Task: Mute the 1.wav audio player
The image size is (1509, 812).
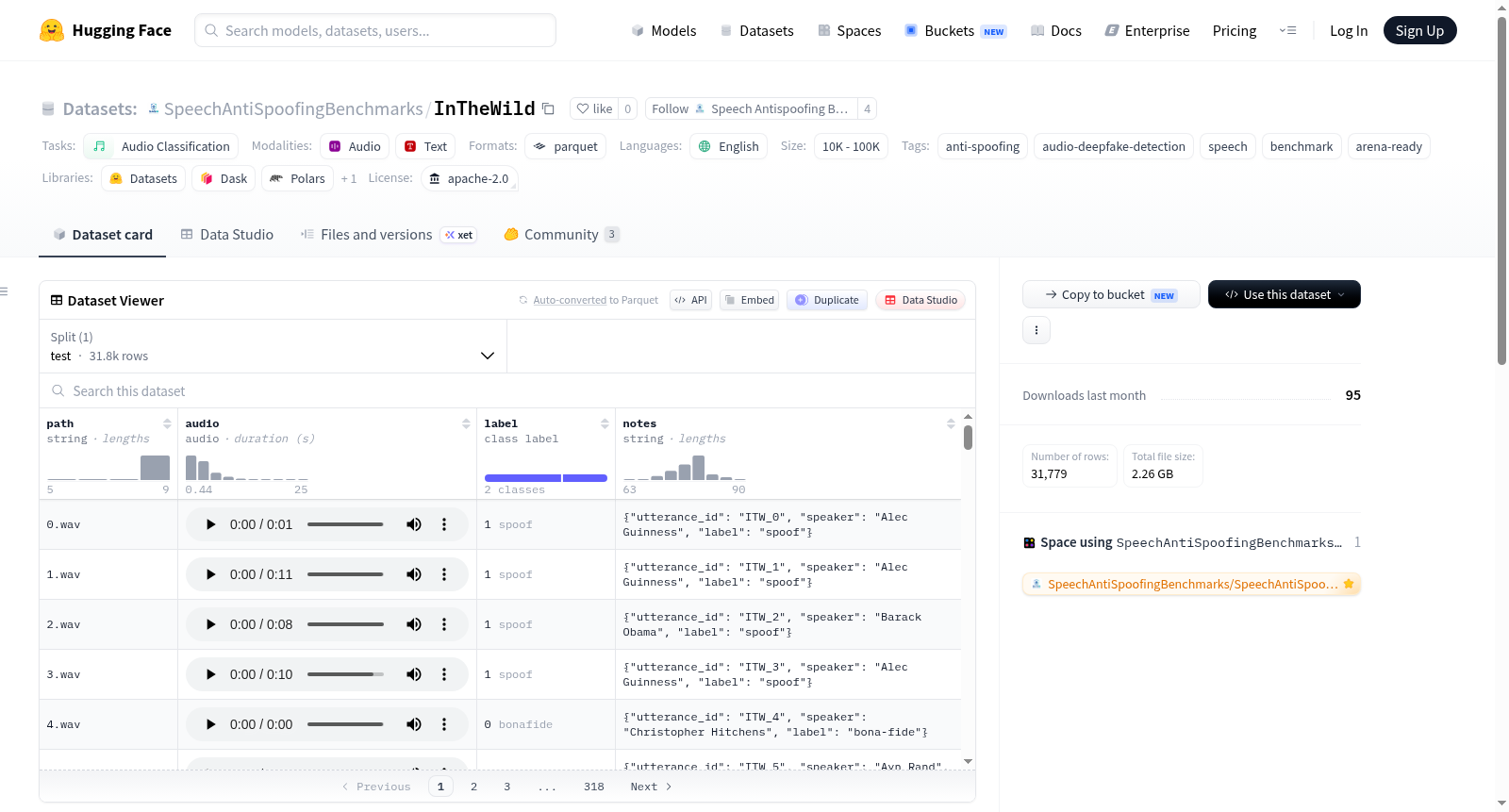Action: tap(414, 574)
